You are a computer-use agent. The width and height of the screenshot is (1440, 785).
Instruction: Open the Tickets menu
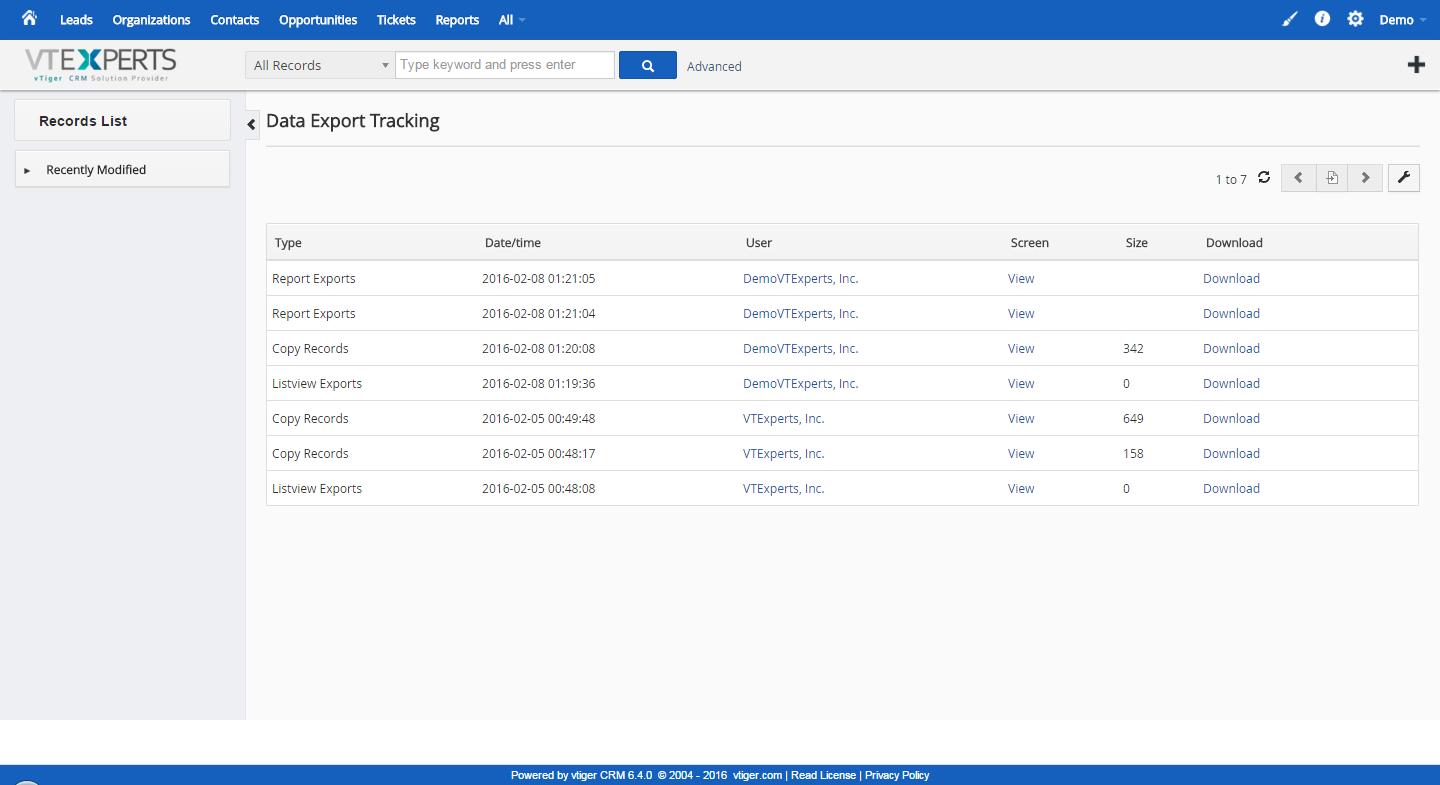[x=396, y=20]
